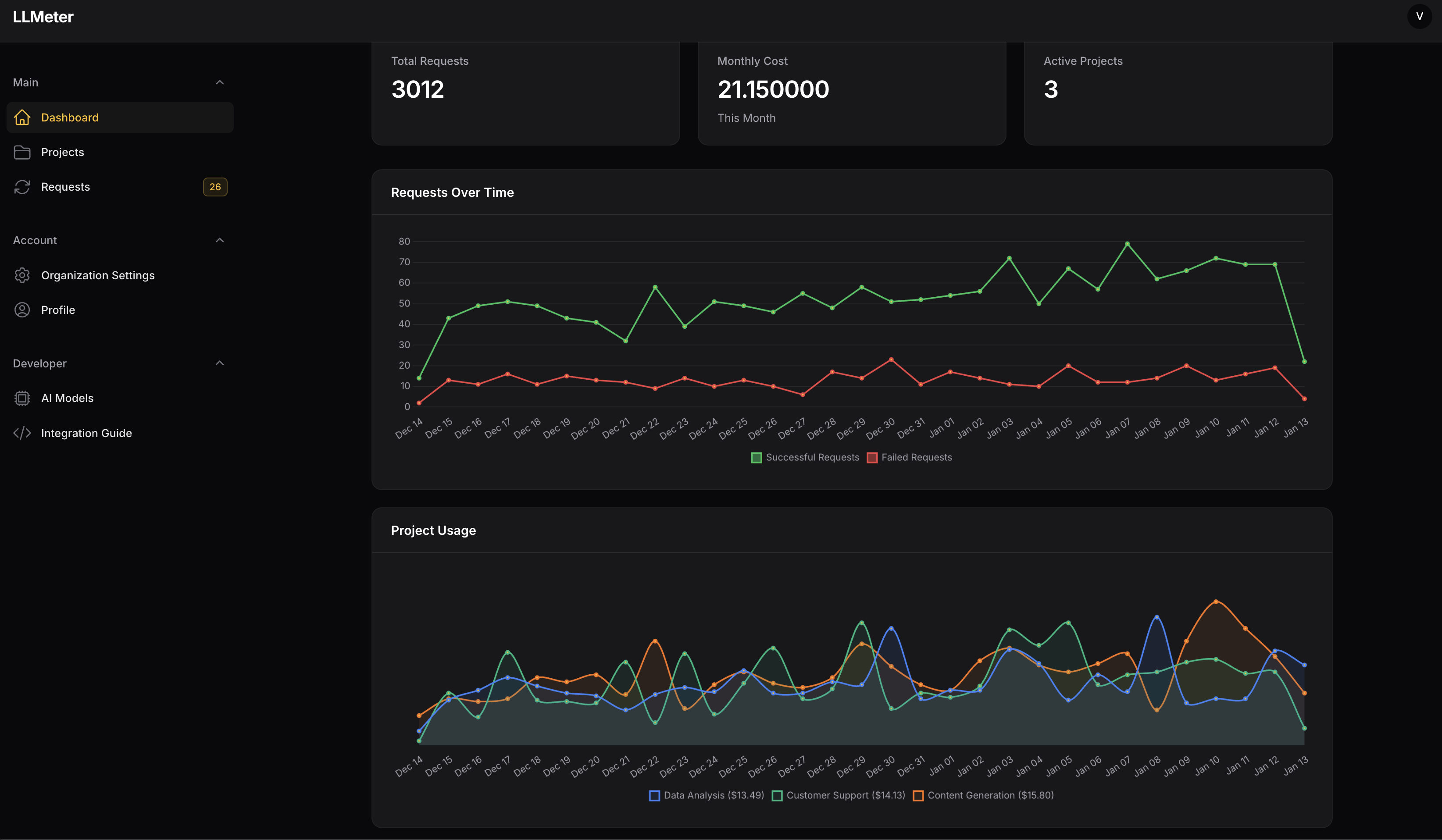Open the Requests page from the sidebar

(65, 186)
